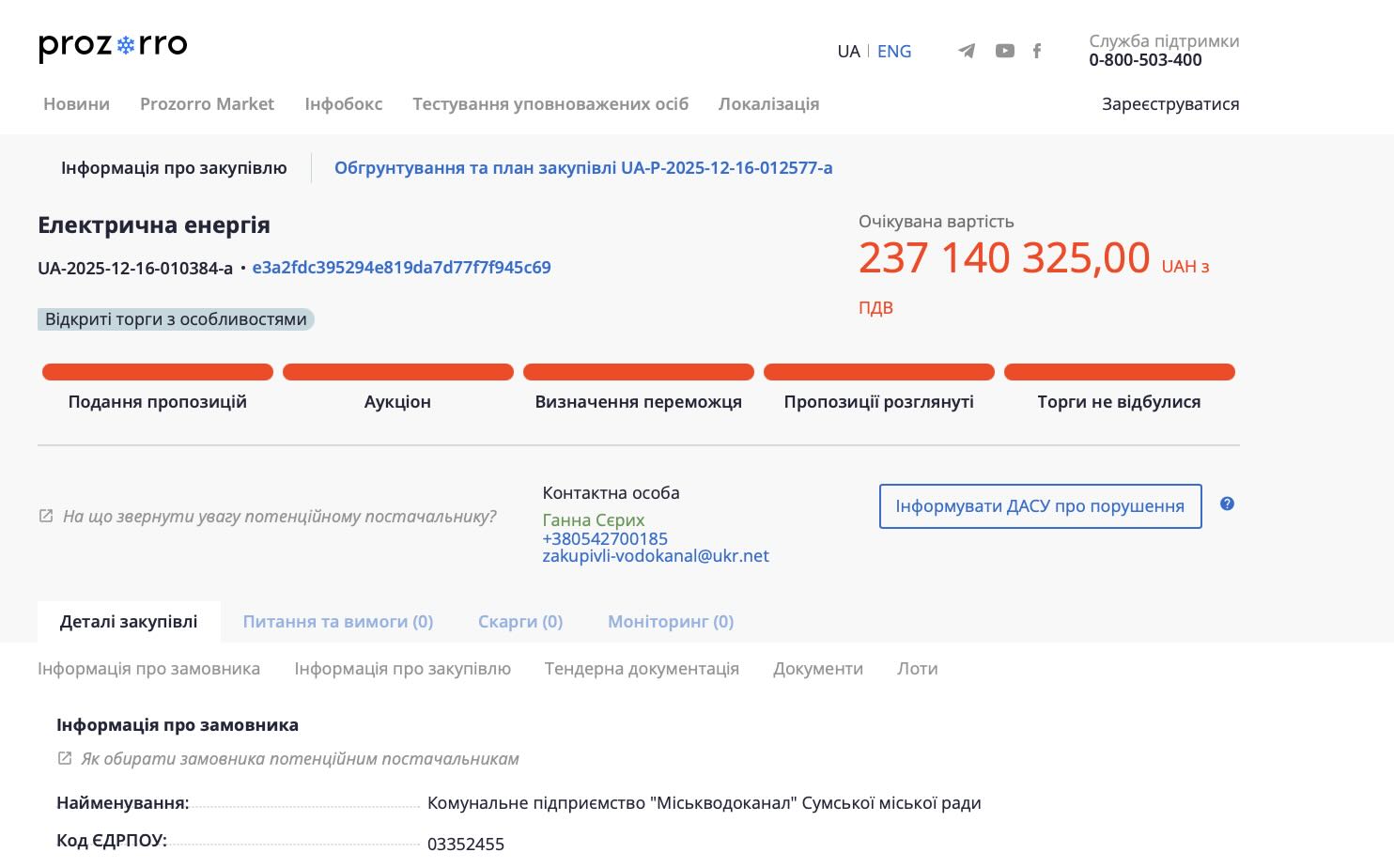Open the Facebook page icon
This screenshot has width=1394, height=868.
[x=1037, y=51]
